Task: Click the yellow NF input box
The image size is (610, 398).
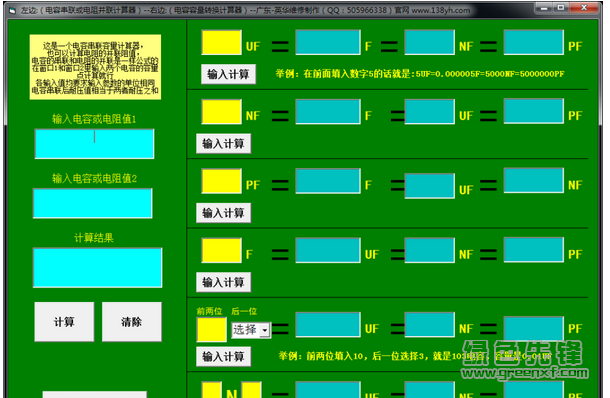Action: tap(221, 112)
